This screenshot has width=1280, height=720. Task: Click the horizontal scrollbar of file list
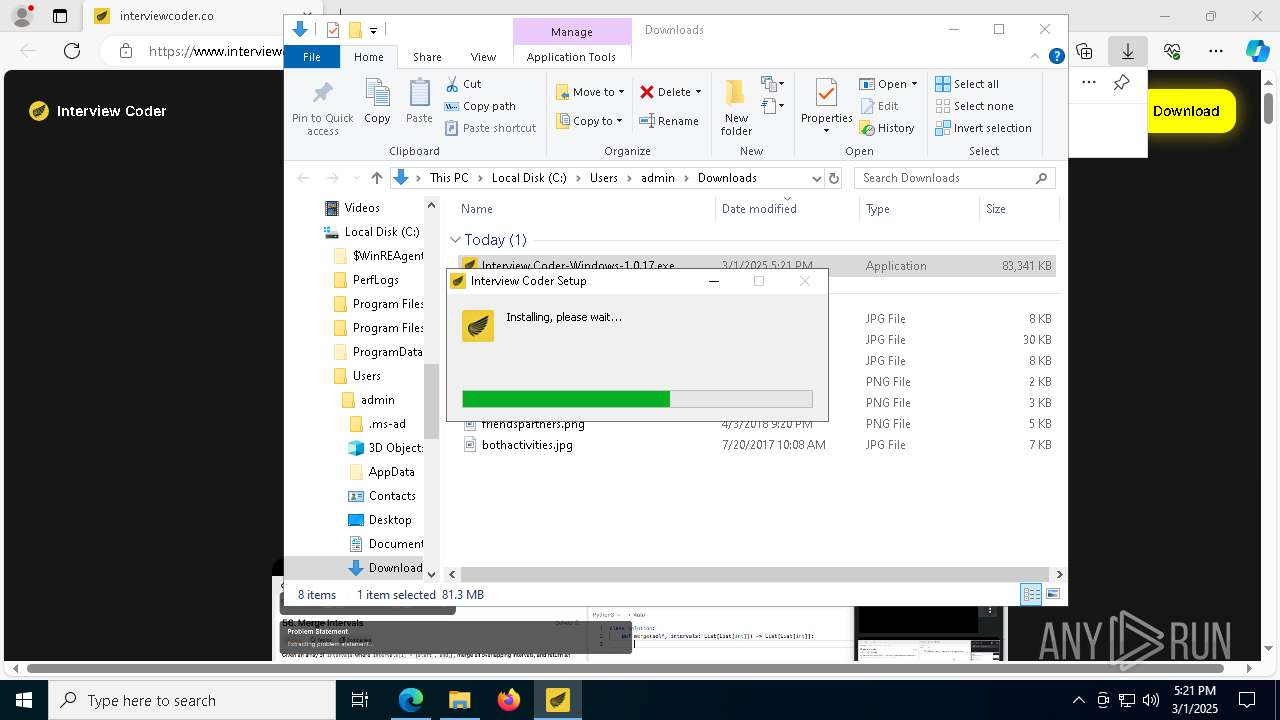pyautogui.click(x=755, y=574)
